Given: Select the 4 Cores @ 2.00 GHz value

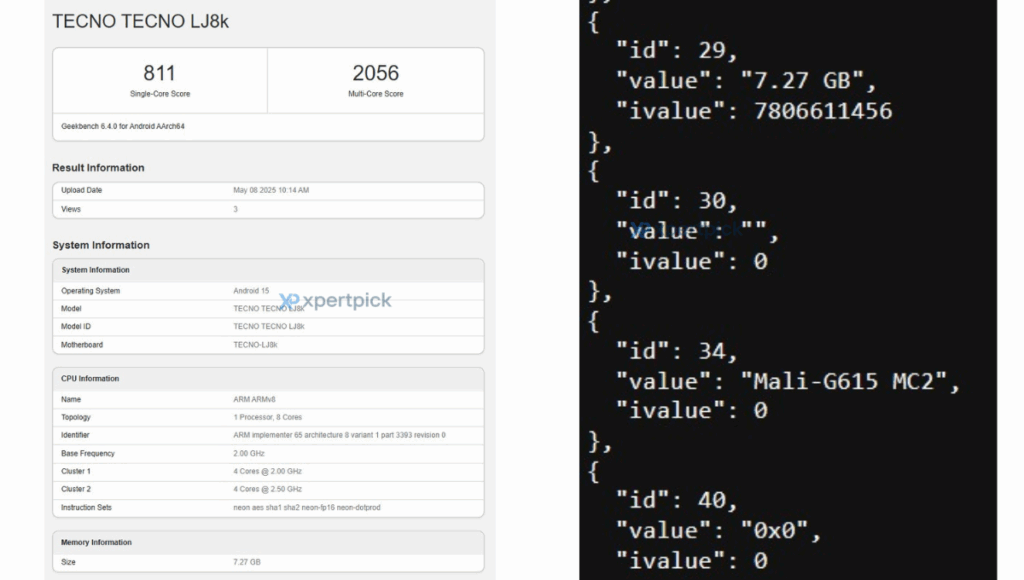Looking at the screenshot, I should 267,471.
